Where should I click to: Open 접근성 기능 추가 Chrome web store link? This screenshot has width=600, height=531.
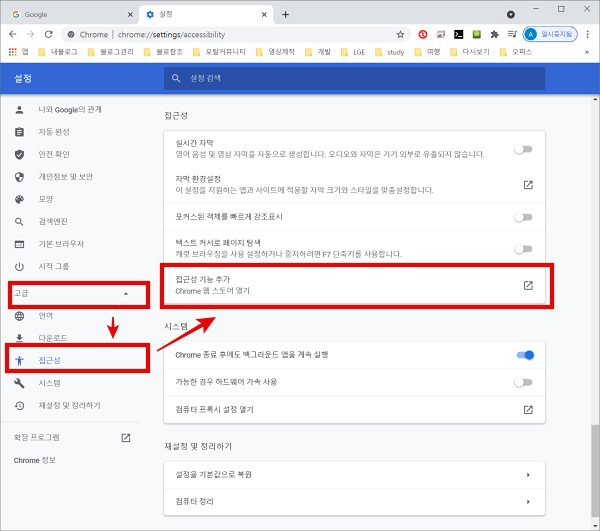click(354, 285)
